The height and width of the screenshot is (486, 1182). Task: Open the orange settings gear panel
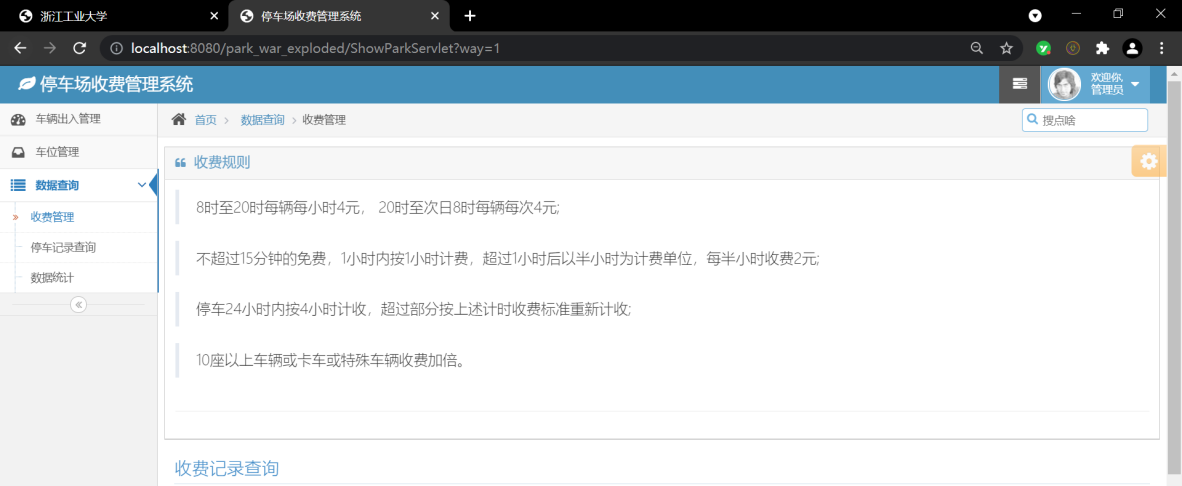tap(1148, 160)
